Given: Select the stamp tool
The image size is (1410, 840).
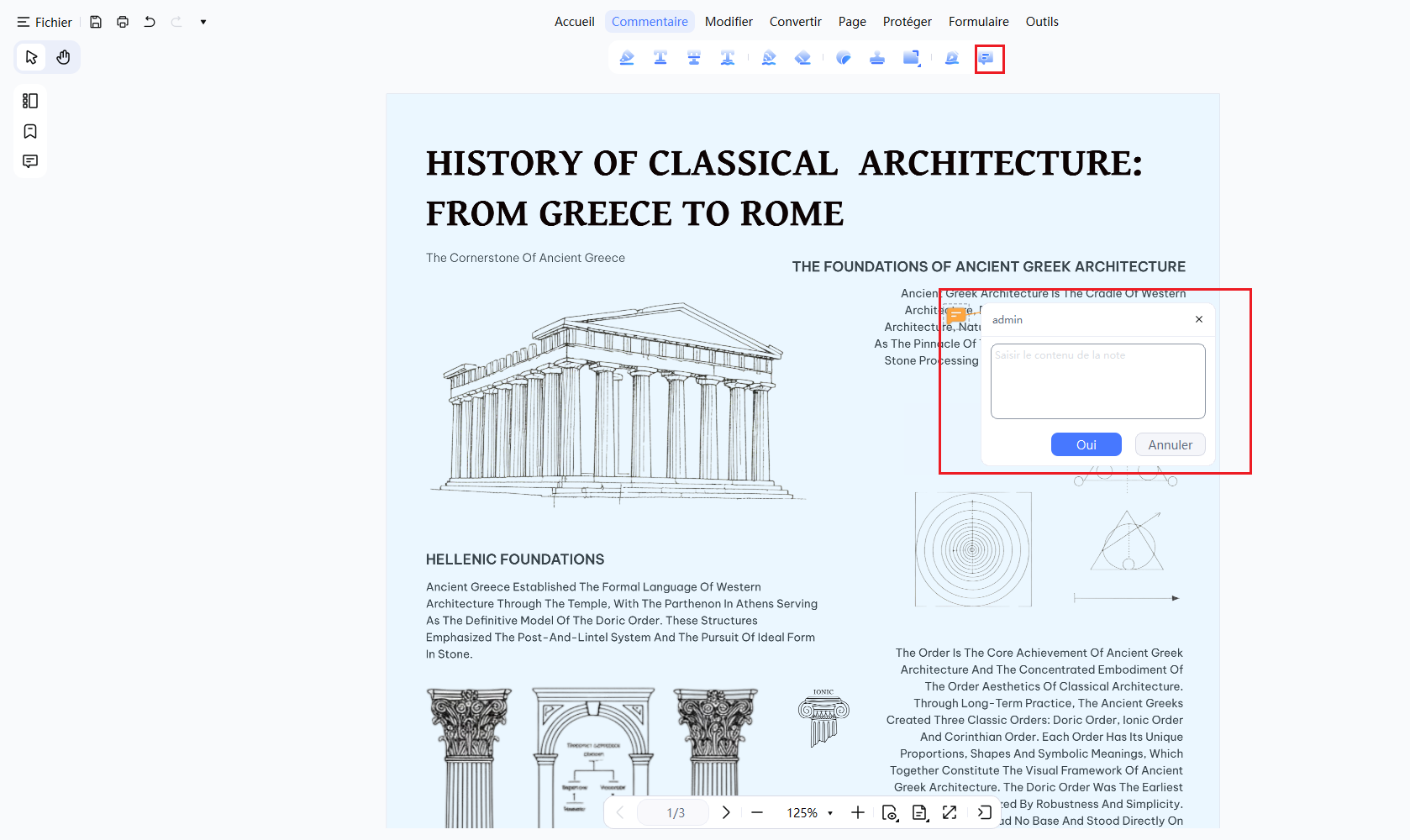Looking at the screenshot, I should tap(877, 58).
